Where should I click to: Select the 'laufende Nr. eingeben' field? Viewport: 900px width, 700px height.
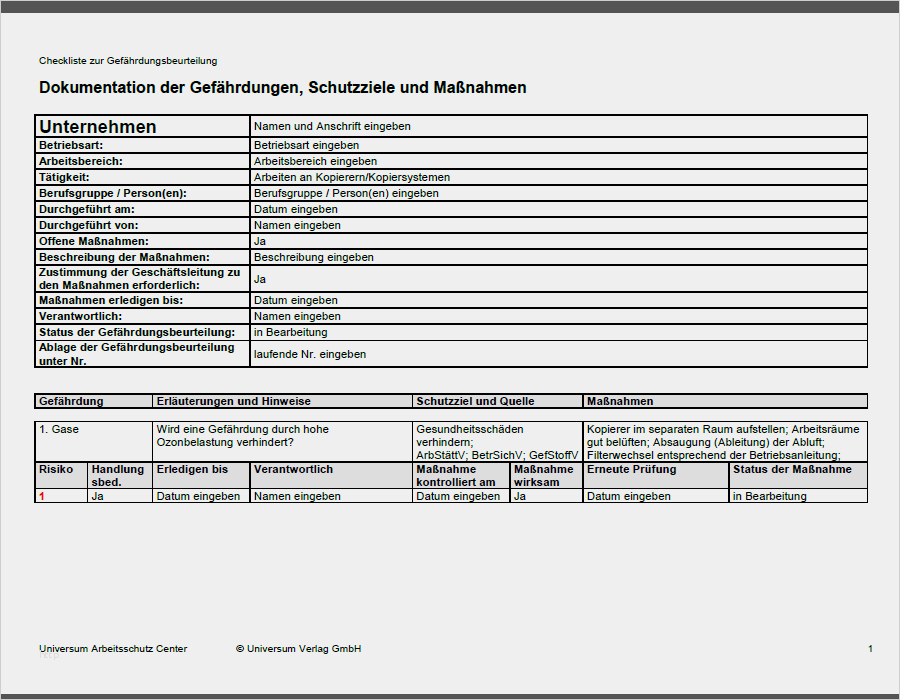[558, 354]
